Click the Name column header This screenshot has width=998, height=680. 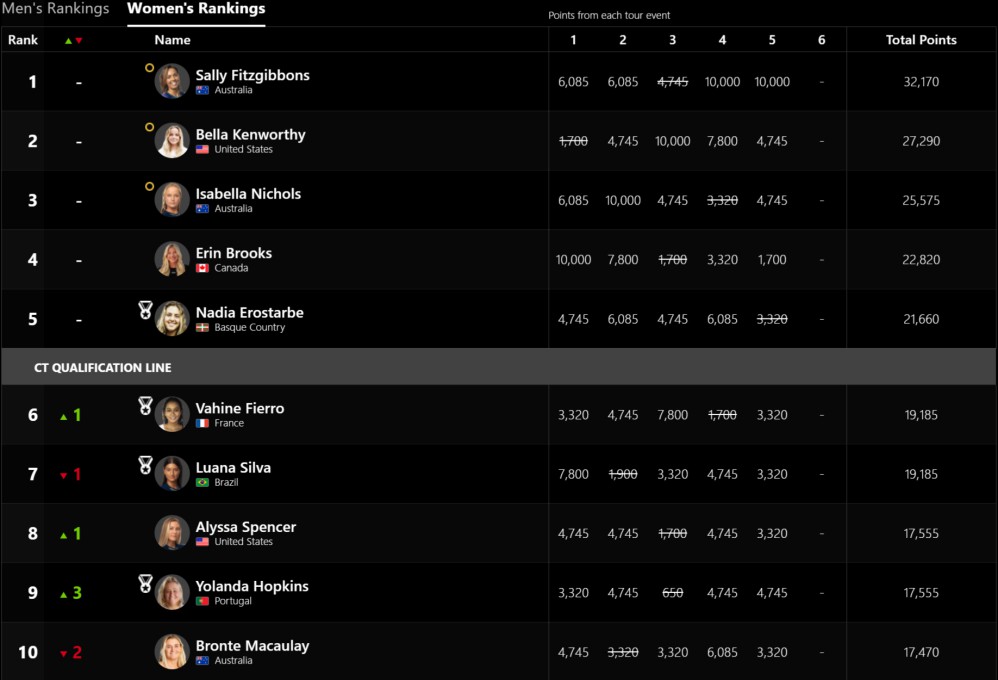click(x=172, y=39)
